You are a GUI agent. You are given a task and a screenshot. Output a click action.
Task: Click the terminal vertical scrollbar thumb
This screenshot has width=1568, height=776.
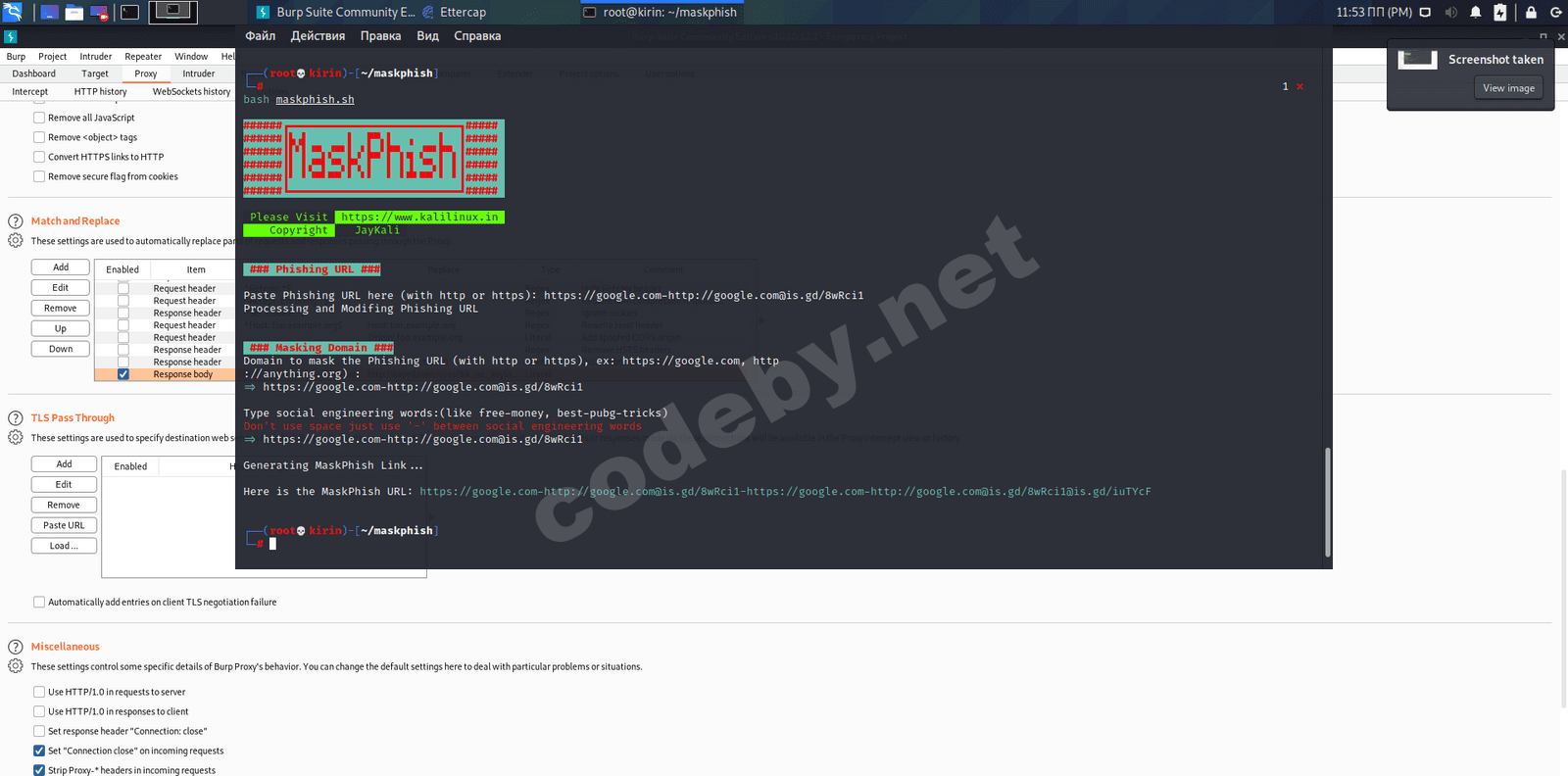(1328, 503)
